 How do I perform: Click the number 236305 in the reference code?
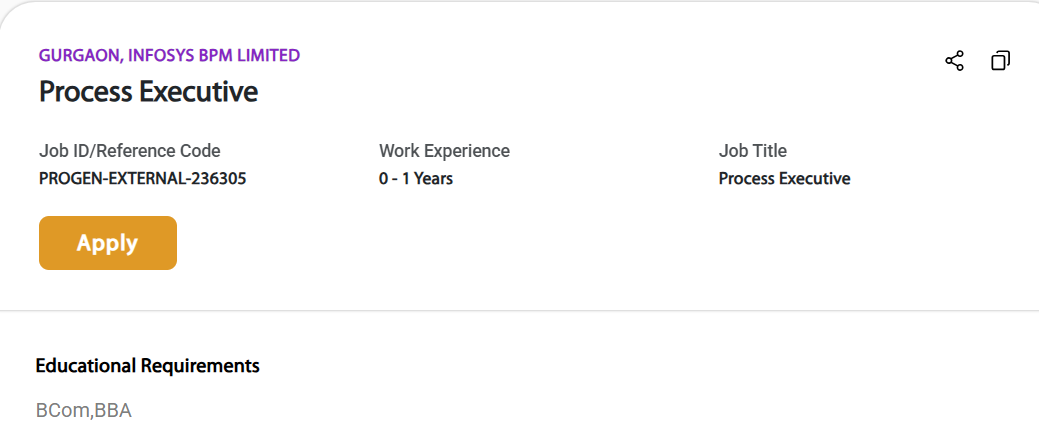(x=217, y=179)
